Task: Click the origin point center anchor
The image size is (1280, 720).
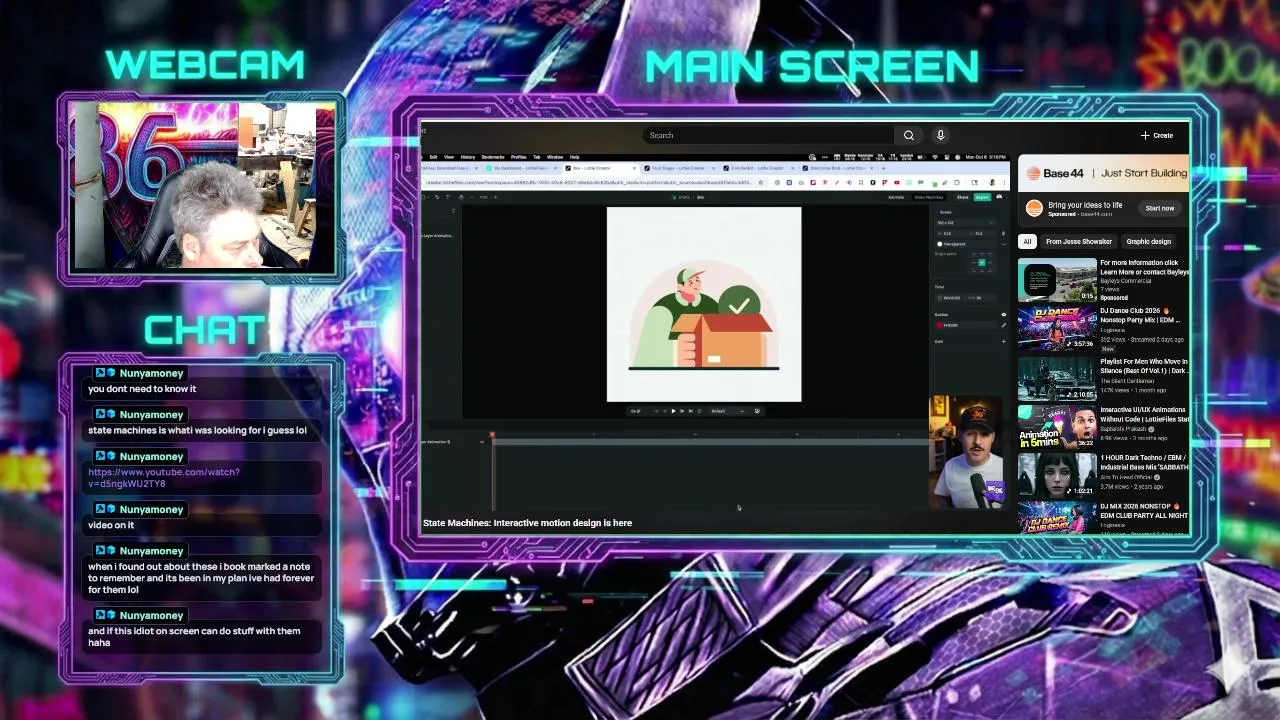Action: pyautogui.click(x=982, y=263)
